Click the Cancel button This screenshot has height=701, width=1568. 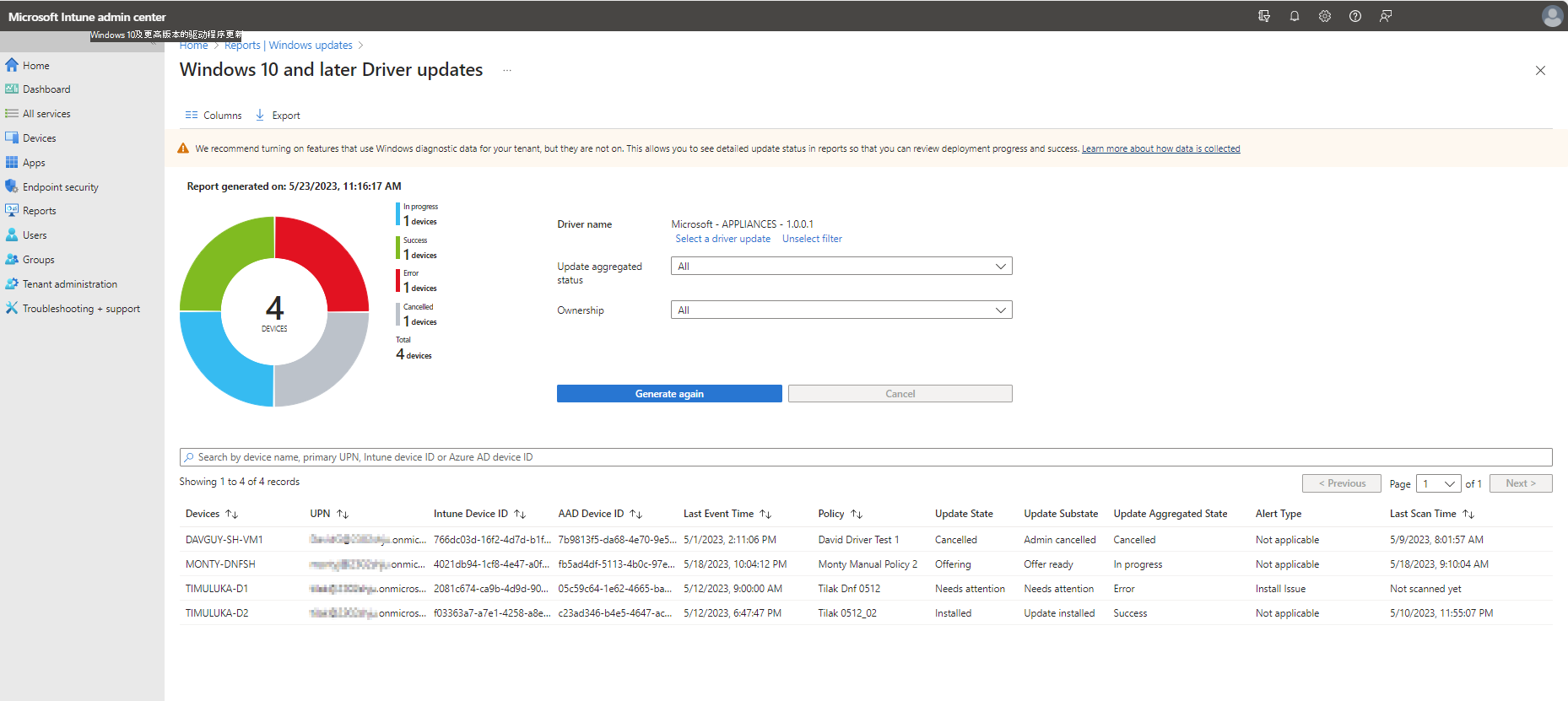[900, 394]
